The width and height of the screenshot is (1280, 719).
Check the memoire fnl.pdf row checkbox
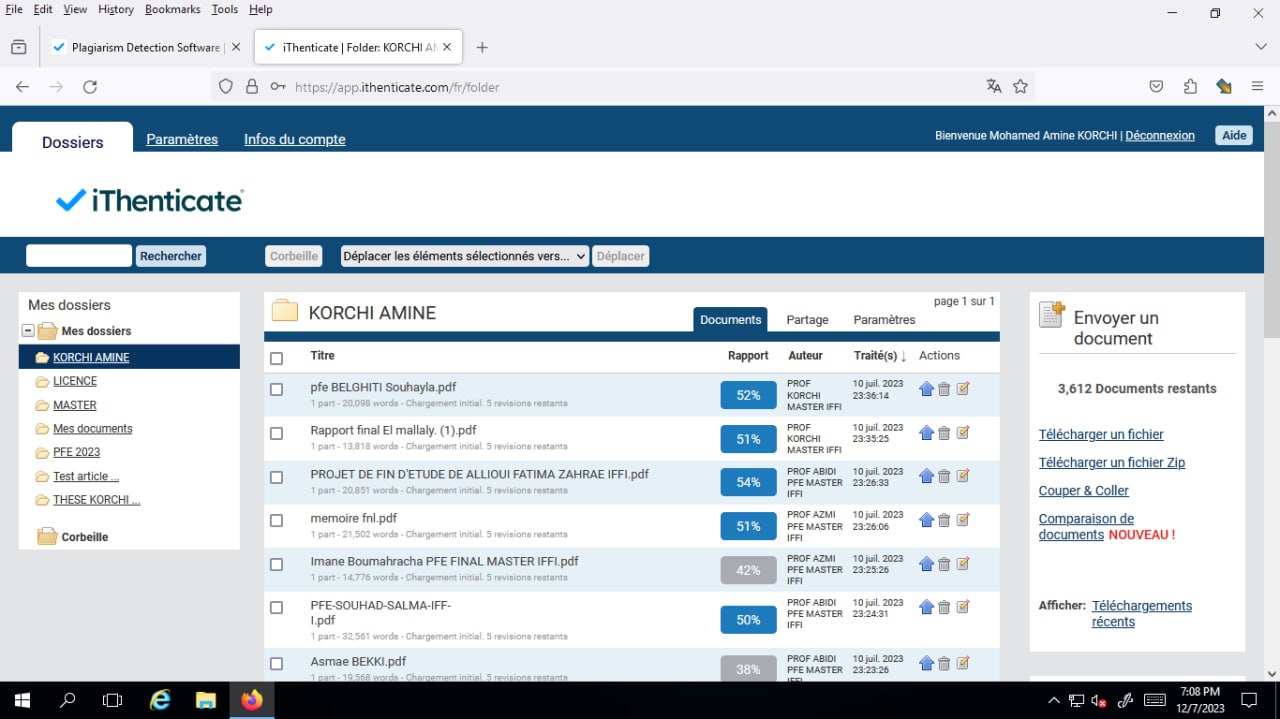click(277, 521)
